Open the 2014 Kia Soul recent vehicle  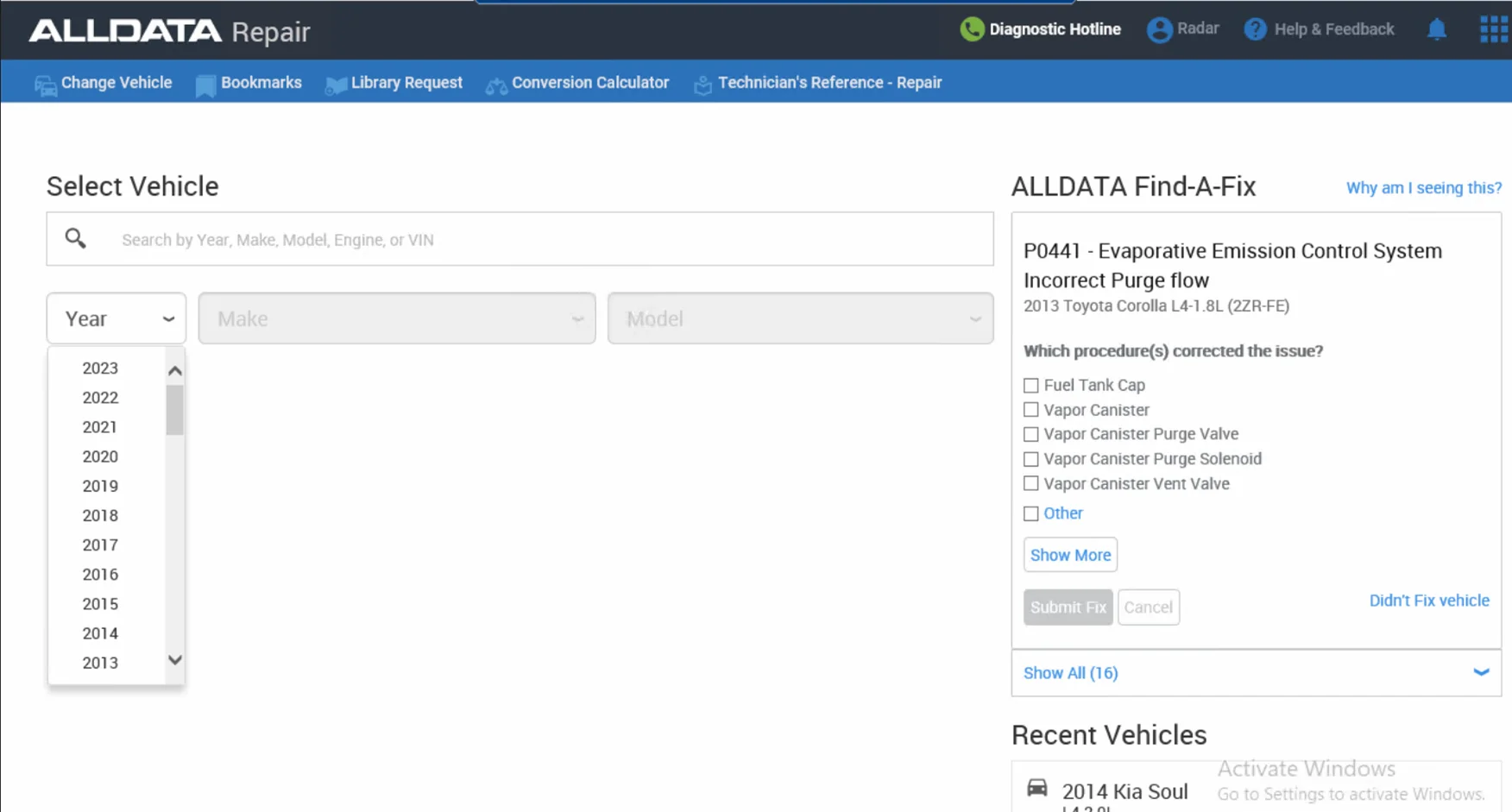1125,791
